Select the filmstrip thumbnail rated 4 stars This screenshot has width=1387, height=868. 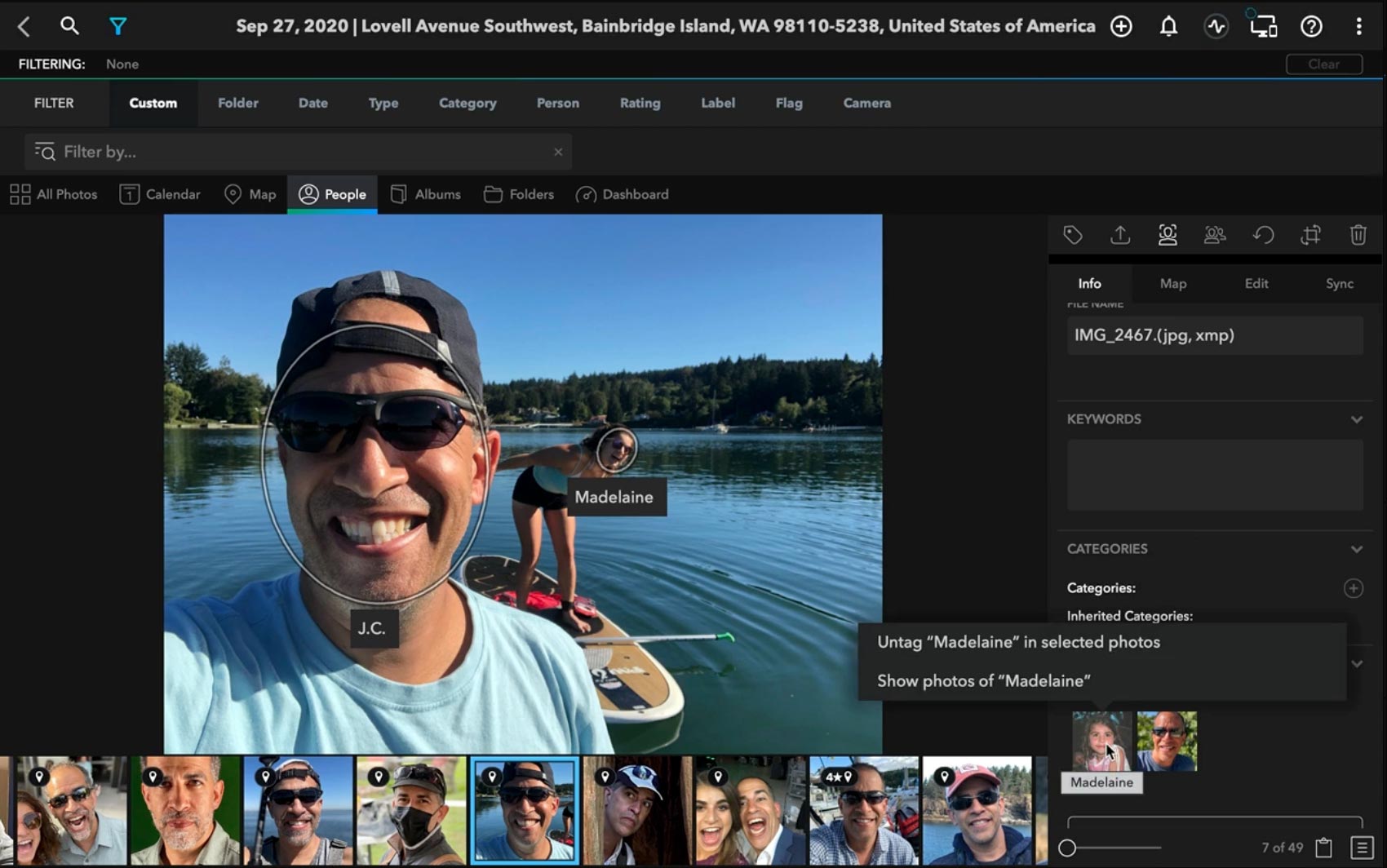864,810
